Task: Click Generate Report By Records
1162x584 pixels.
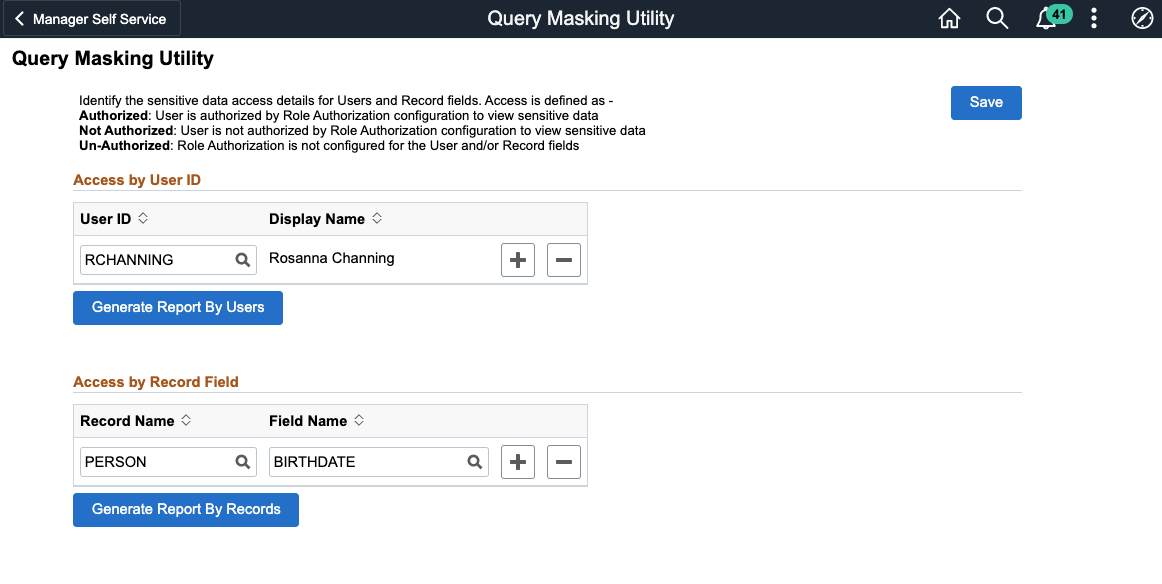Action: [x=186, y=509]
